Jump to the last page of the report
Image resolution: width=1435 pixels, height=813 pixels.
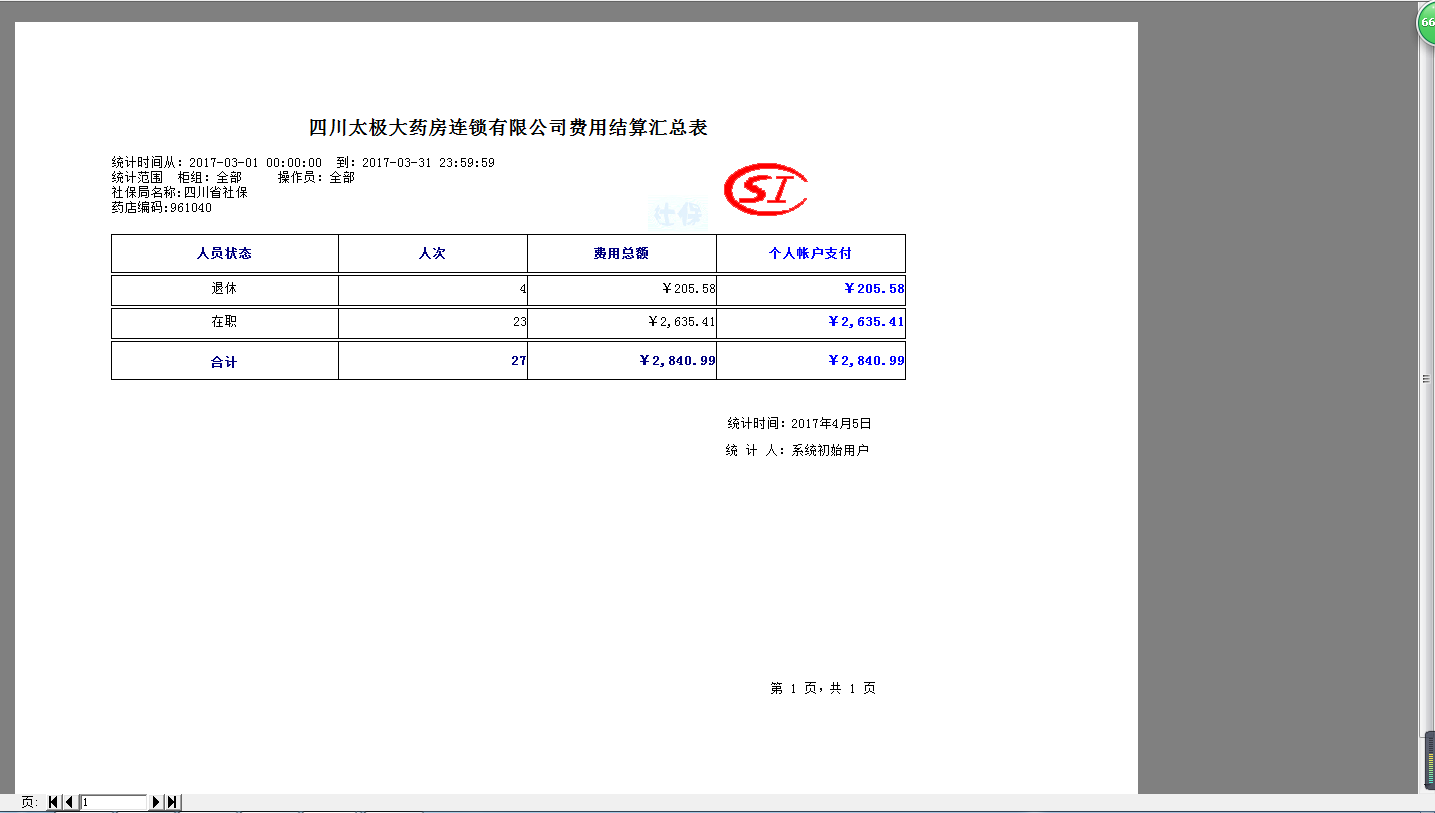(172, 802)
